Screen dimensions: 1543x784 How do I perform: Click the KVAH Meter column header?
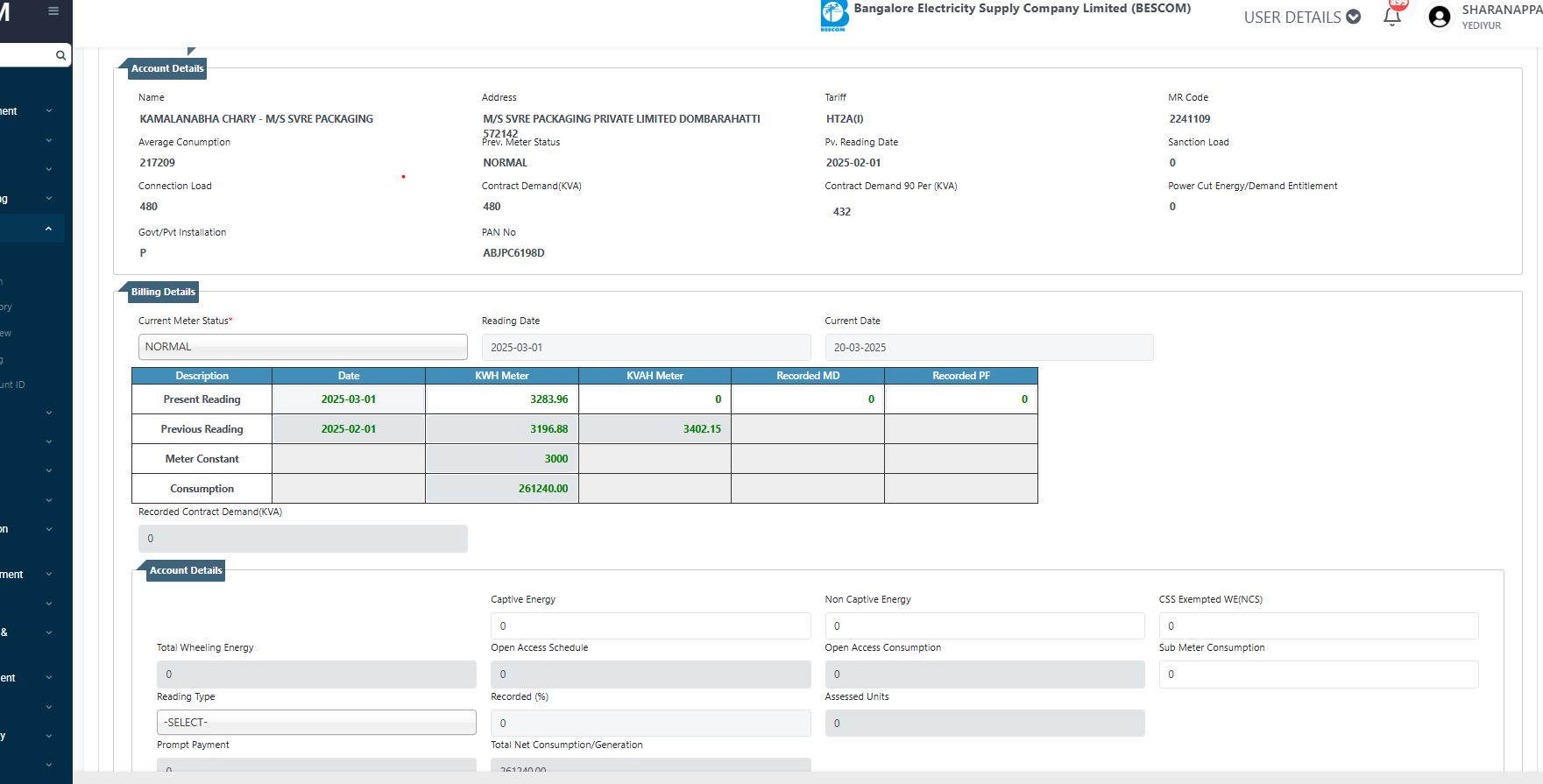click(655, 376)
